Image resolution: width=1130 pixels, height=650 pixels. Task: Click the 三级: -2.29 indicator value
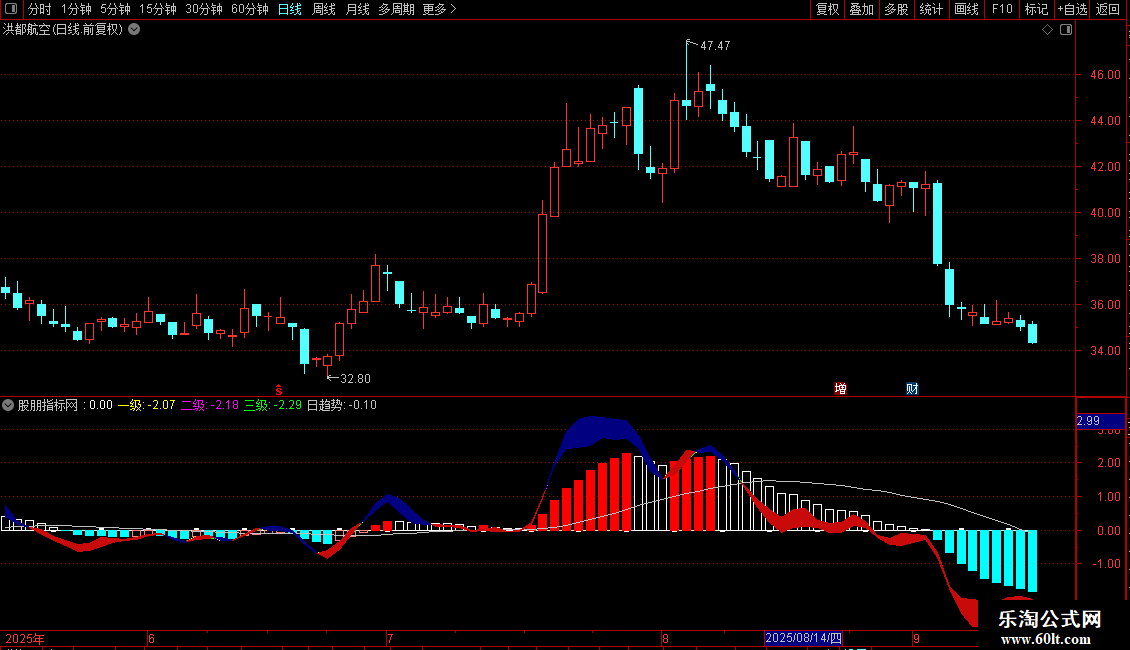tap(272, 405)
